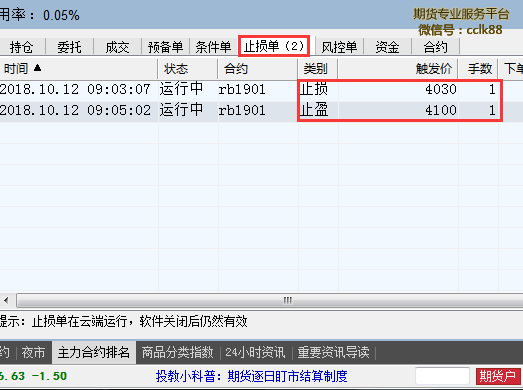The height and width of the screenshot is (390, 523).
Task: Select the 止损单 (2) tab
Action: tap(274, 46)
